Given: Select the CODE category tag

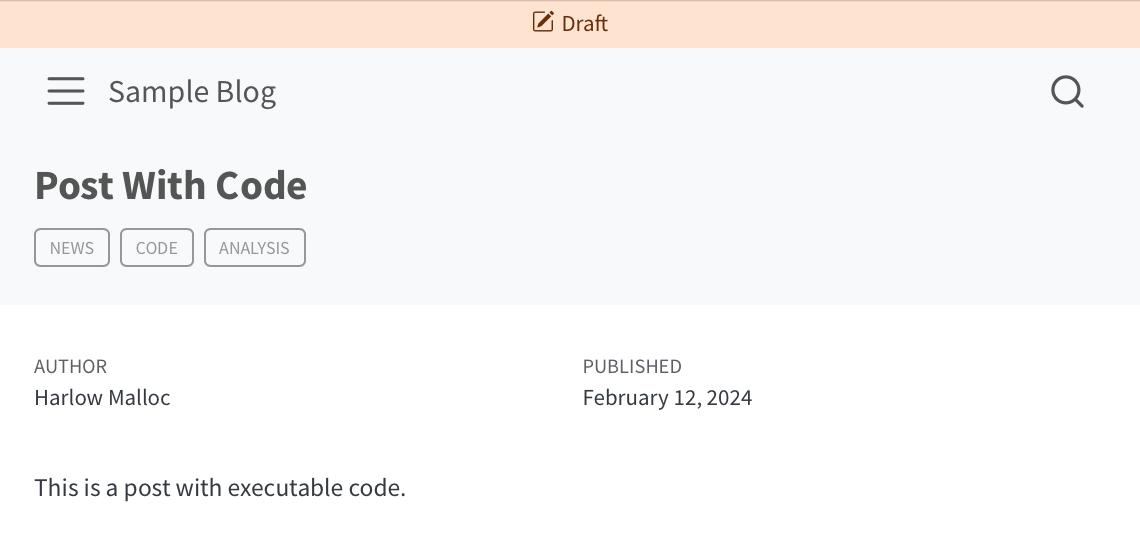Looking at the screenshot, I should click(x=157, y=248).
